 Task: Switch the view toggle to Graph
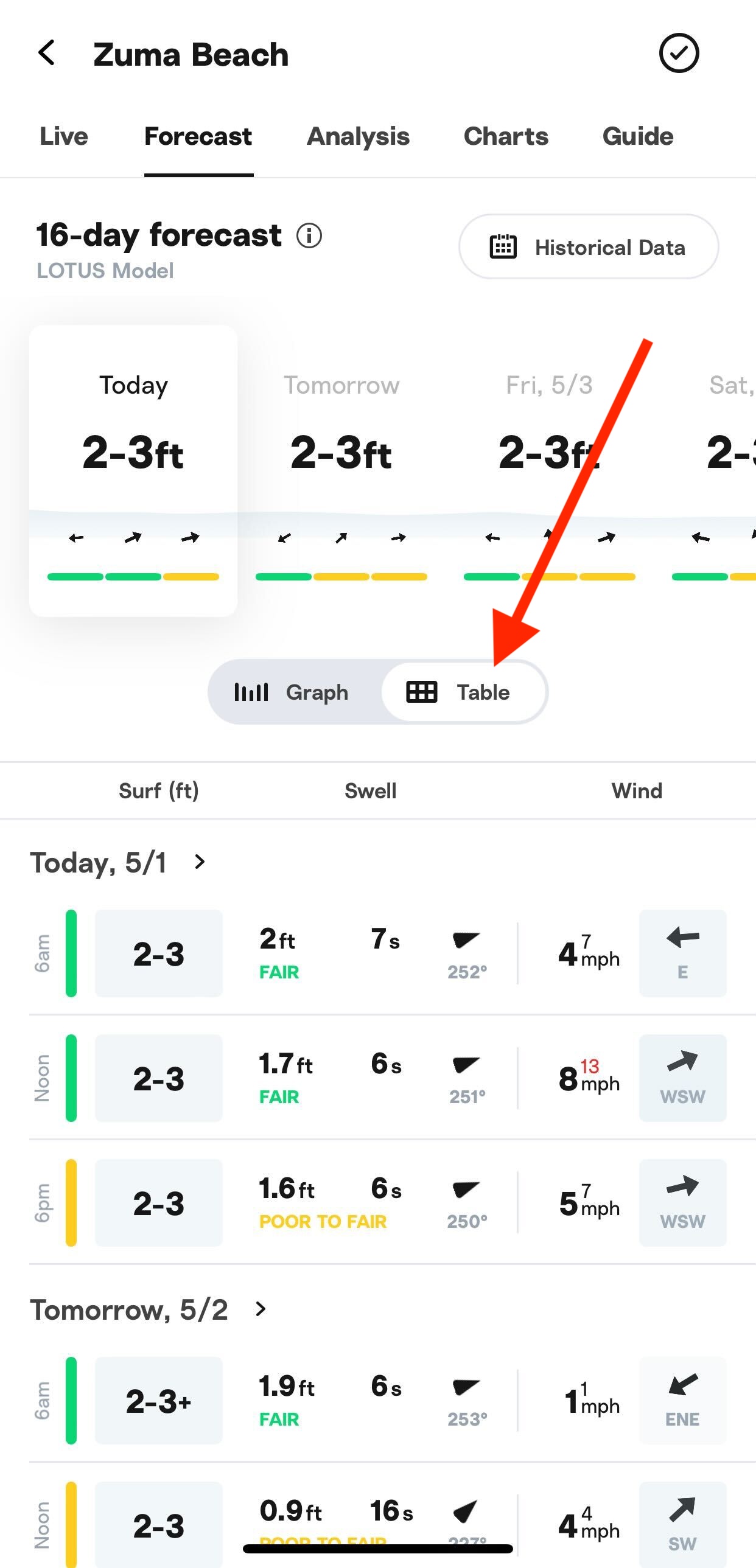292,692
